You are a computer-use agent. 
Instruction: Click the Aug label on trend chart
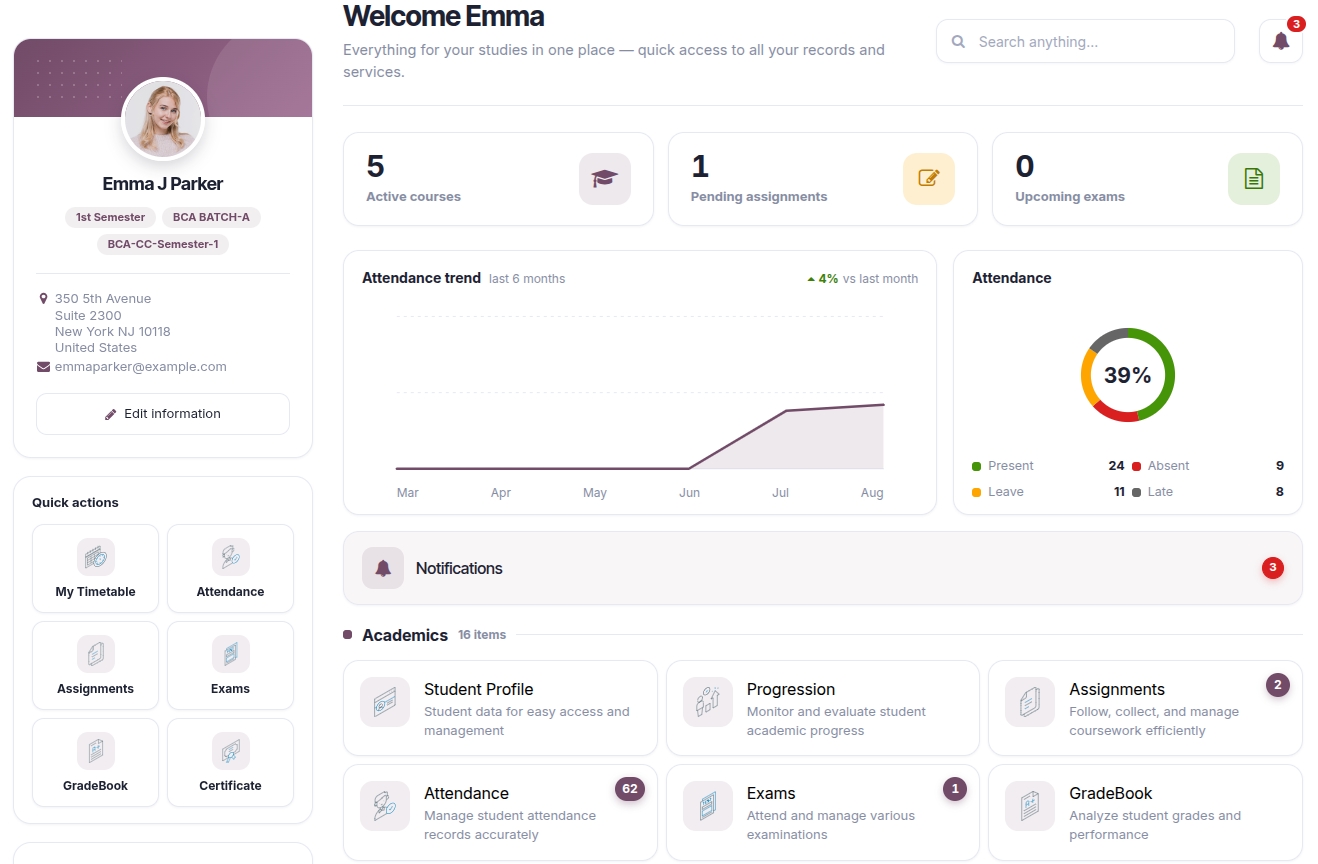pos(872,493)
